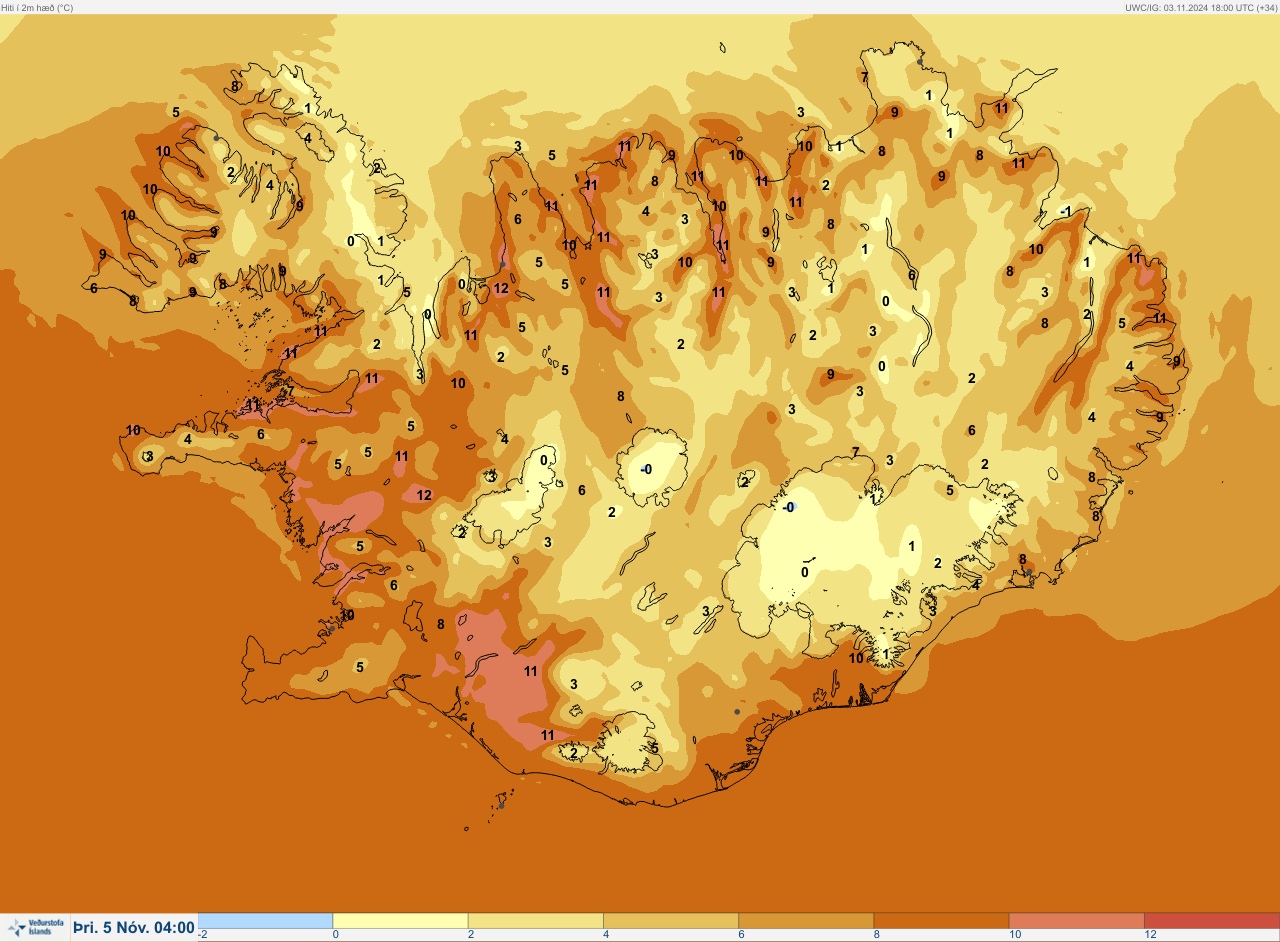Viewport: 1280px width, 942px height.
Task: Click the '12' legend scale label
Action: 1151,934
